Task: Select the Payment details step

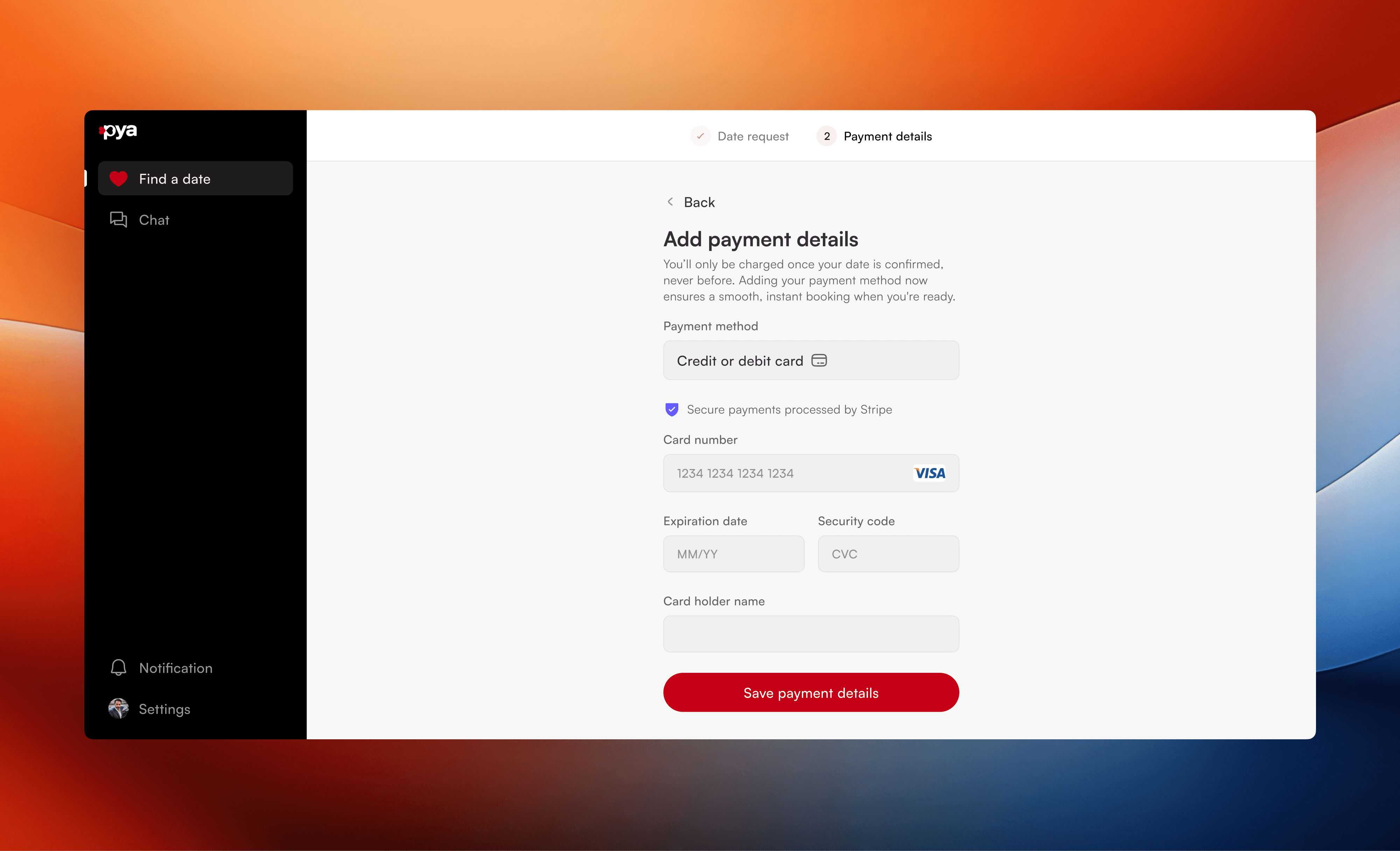Action: click(x=887, y=137)
